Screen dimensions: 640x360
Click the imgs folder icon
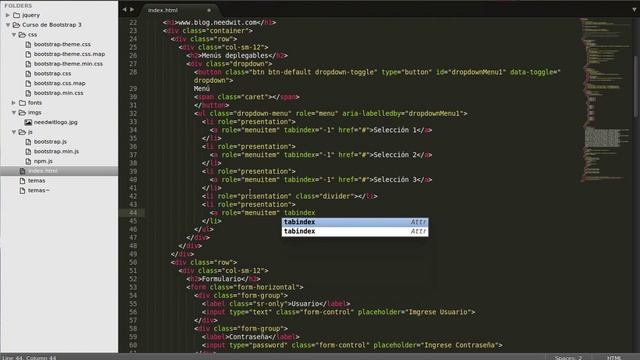(x=22, y=113)
